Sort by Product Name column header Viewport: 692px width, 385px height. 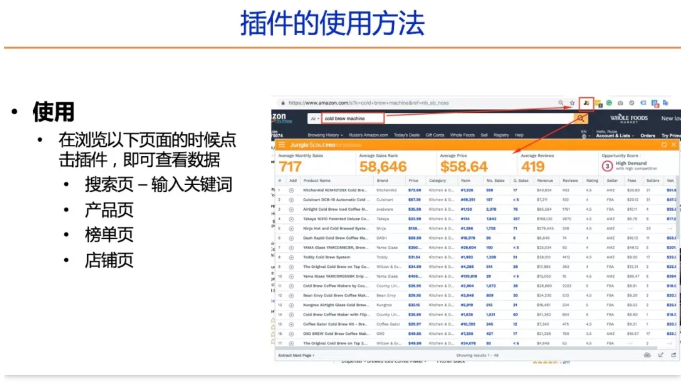click(x=317, y=181)
